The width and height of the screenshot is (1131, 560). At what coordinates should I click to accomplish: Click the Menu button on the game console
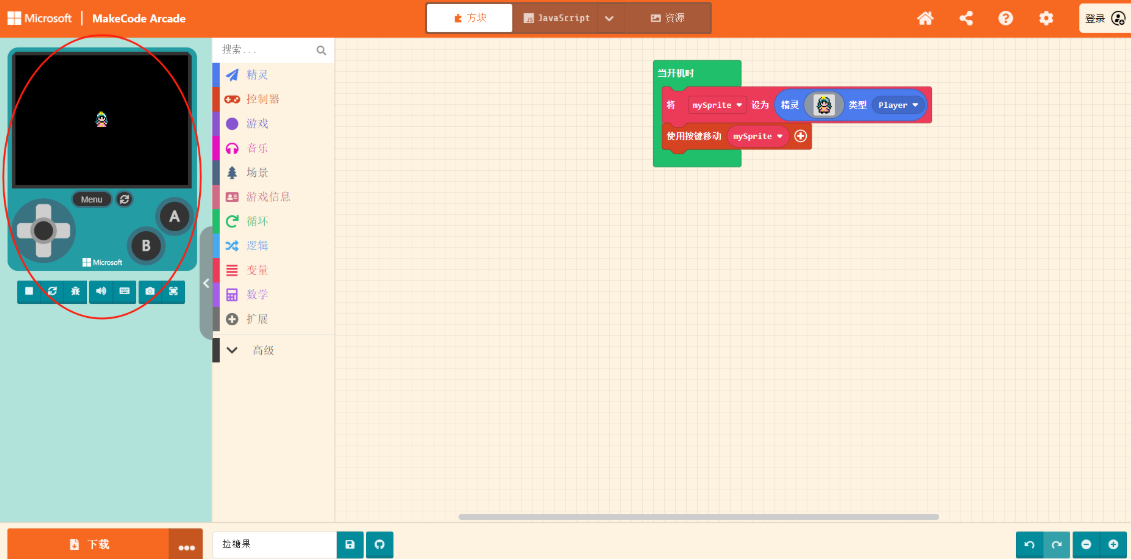click(x=92, y=199)
